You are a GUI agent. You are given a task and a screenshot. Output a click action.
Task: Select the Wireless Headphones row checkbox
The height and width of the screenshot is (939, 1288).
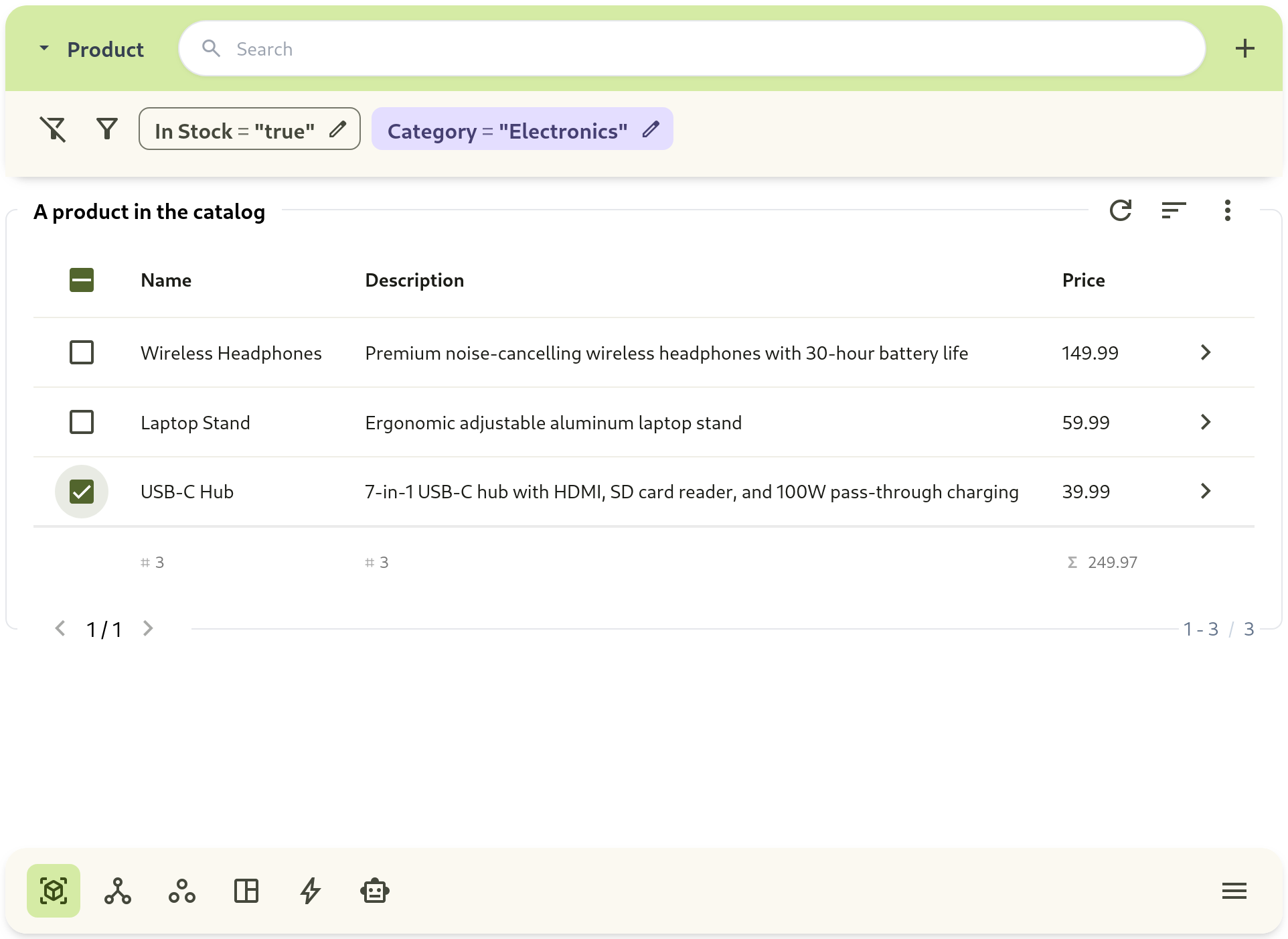[82, 352]
